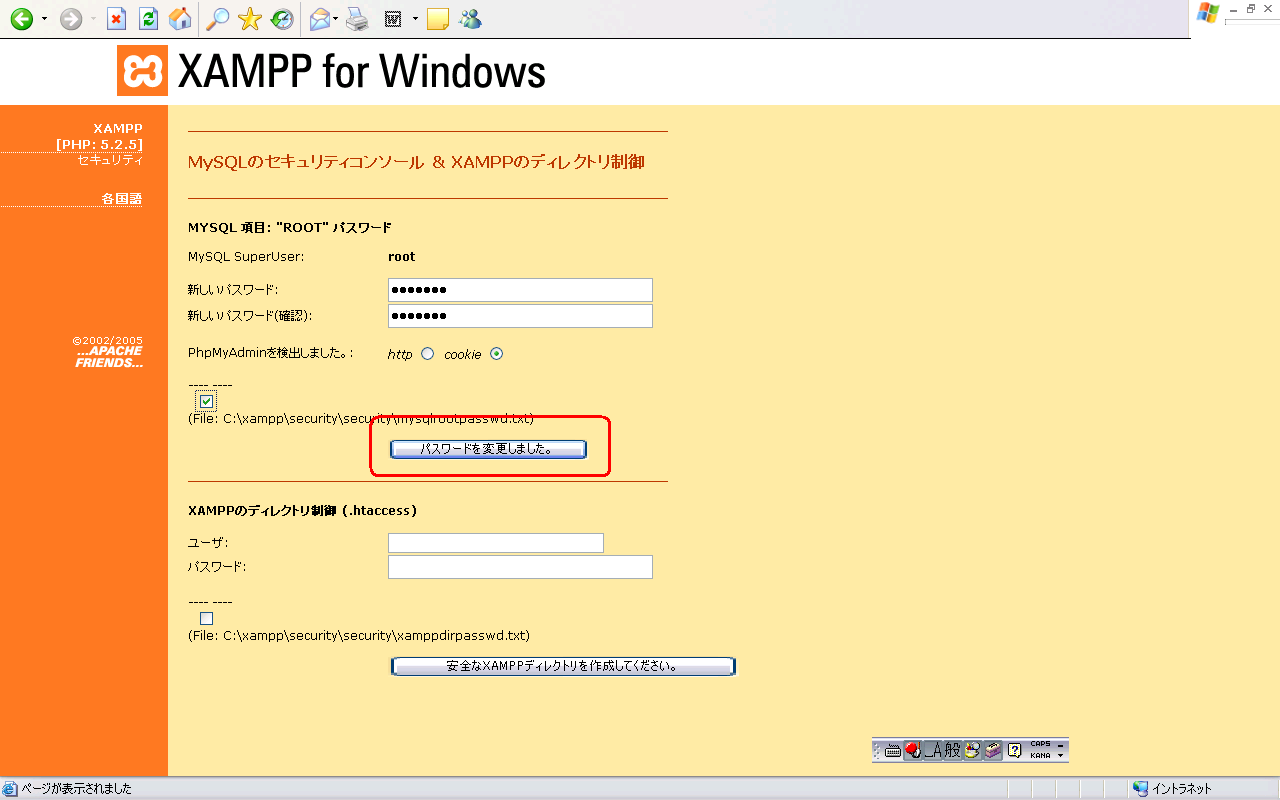
Task: Open language bar options down arrow
Action: pyautogui.click(x=1061, y=756)
